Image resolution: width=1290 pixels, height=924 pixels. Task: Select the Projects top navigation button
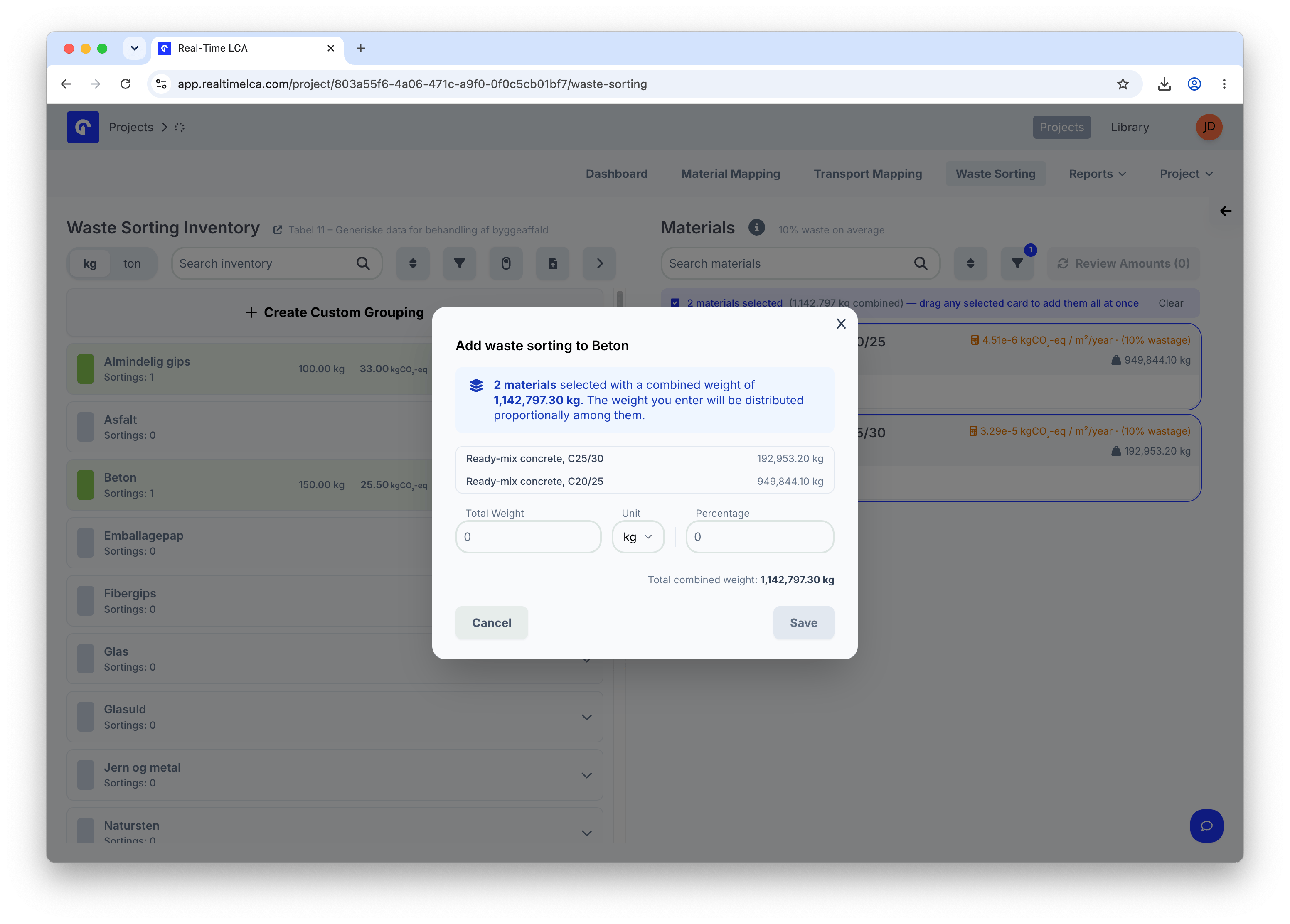click(1061, 127)
